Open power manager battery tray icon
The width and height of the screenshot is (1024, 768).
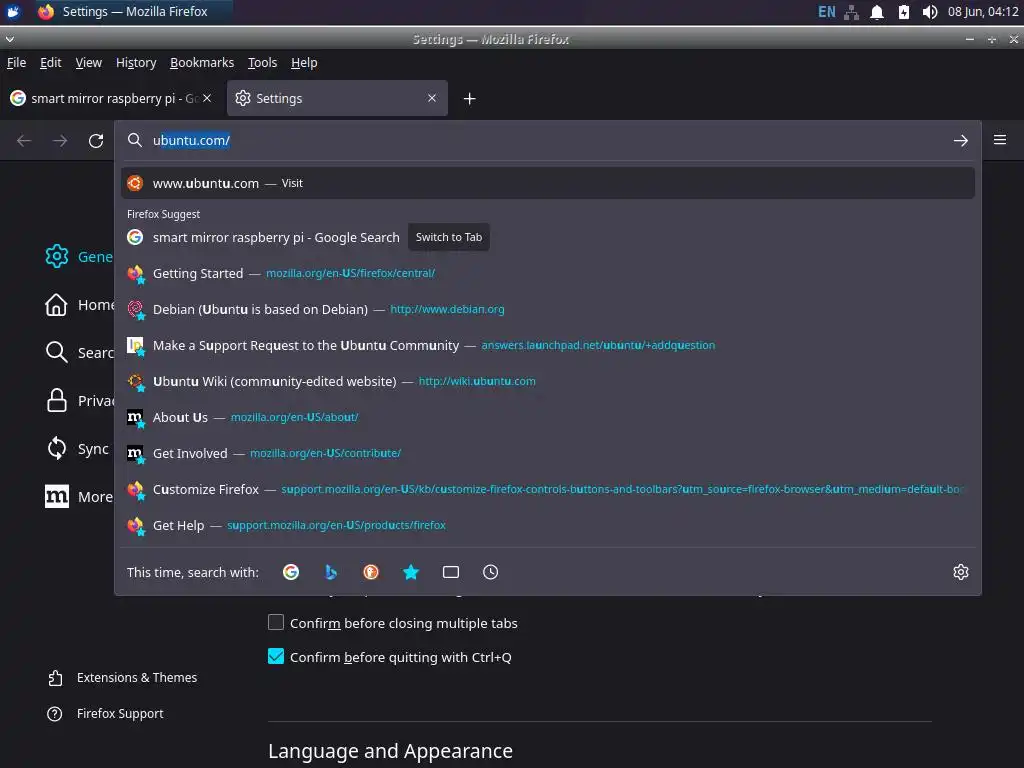point(904,12)
